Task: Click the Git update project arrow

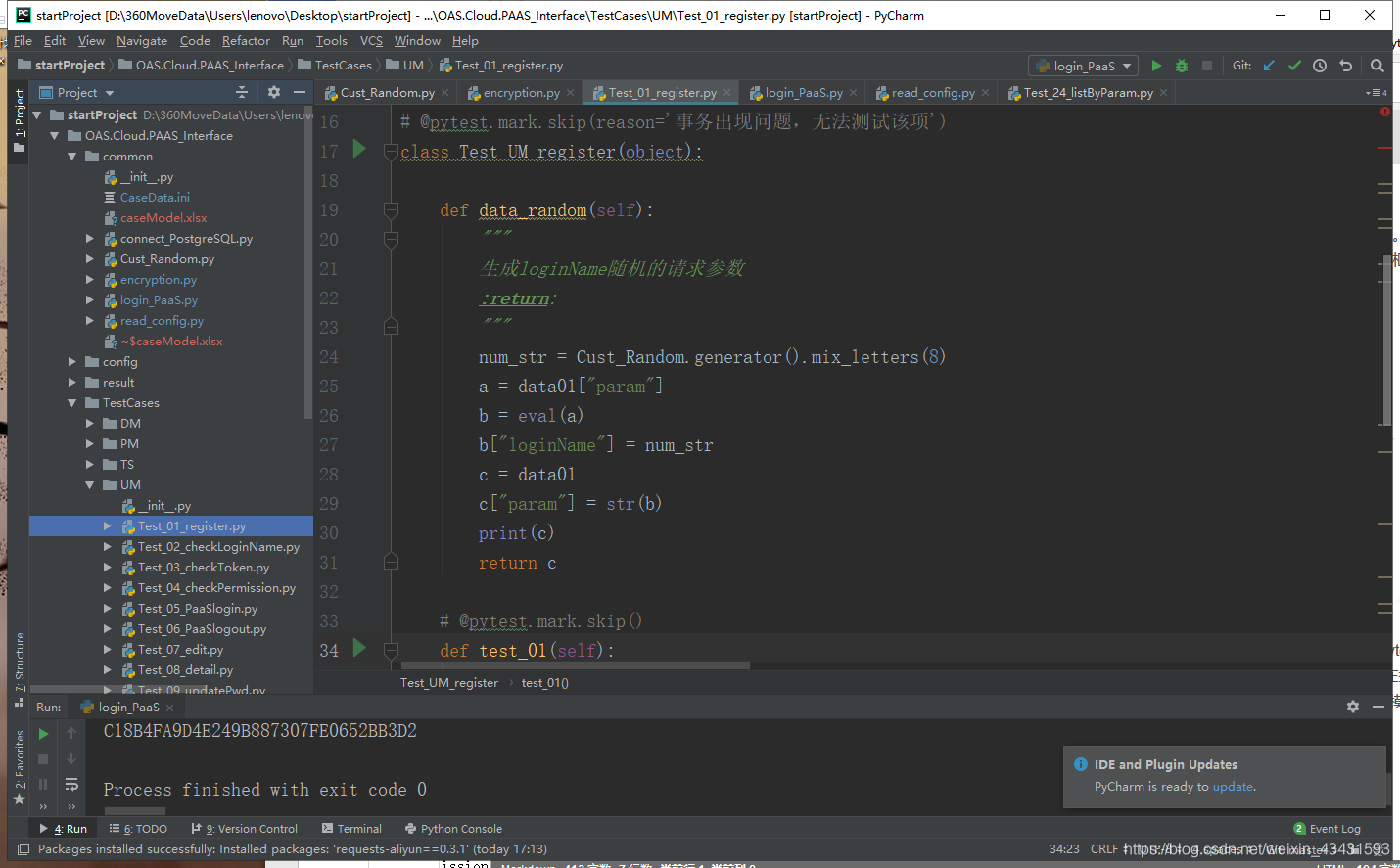Action: click(1269, 66)
